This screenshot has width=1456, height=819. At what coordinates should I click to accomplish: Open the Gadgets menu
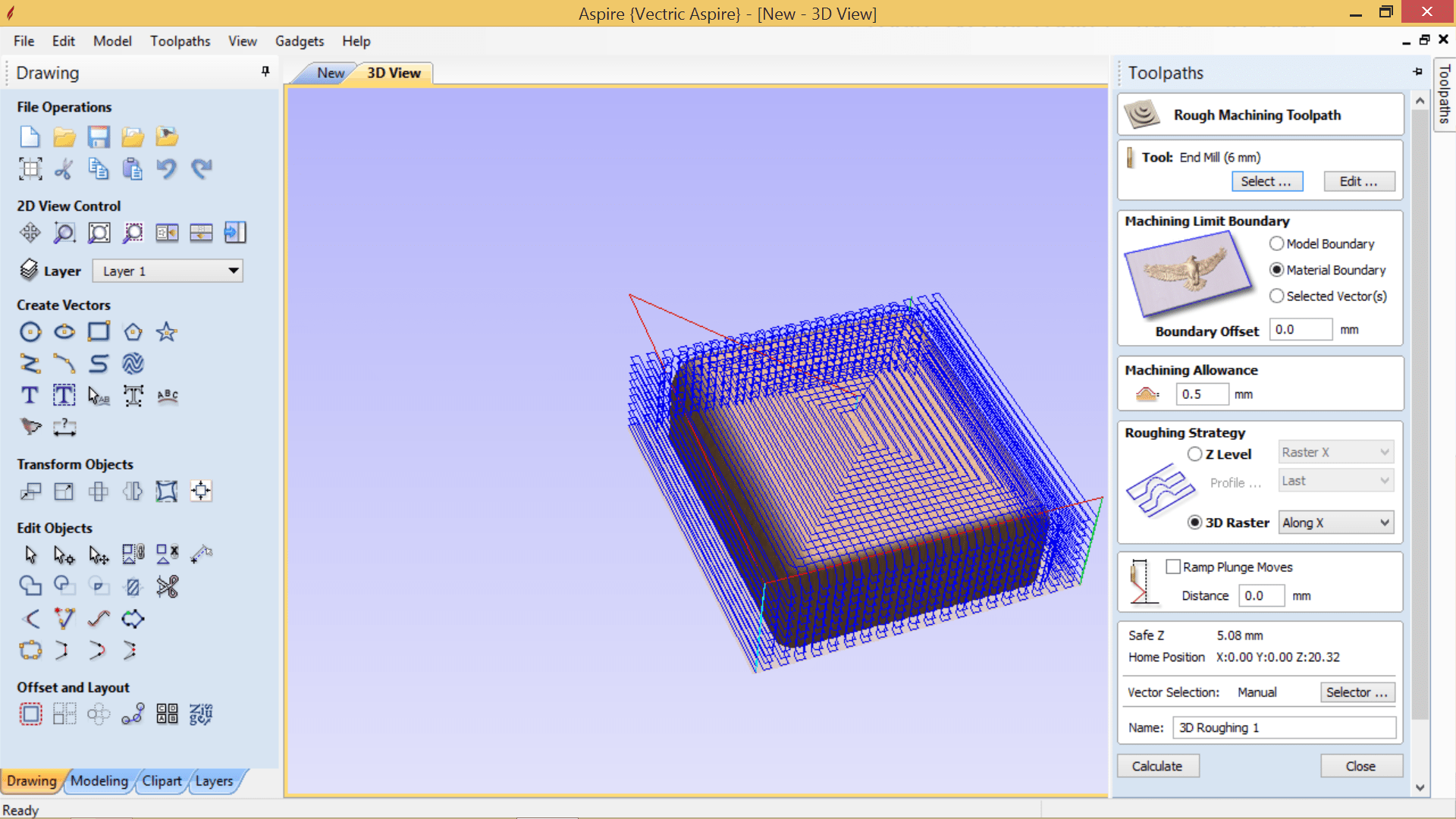tap(300, 41)
